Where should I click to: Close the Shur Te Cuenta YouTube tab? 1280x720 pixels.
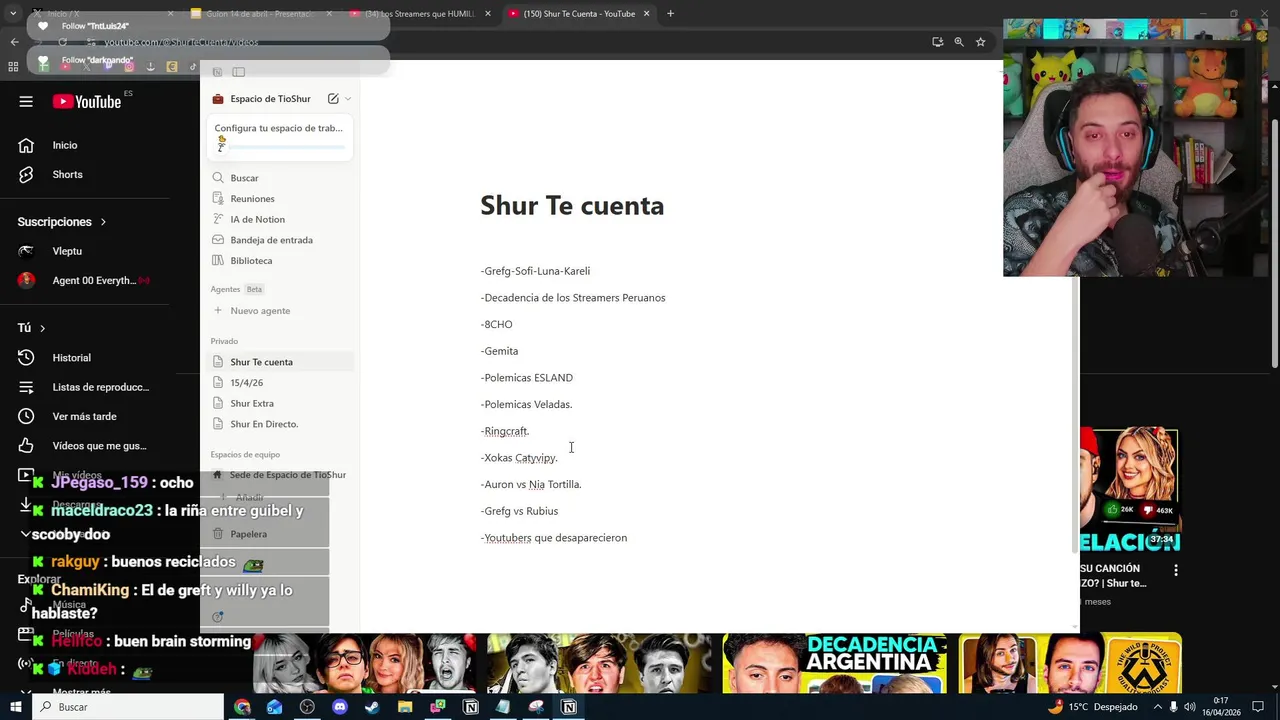point(647,14)
